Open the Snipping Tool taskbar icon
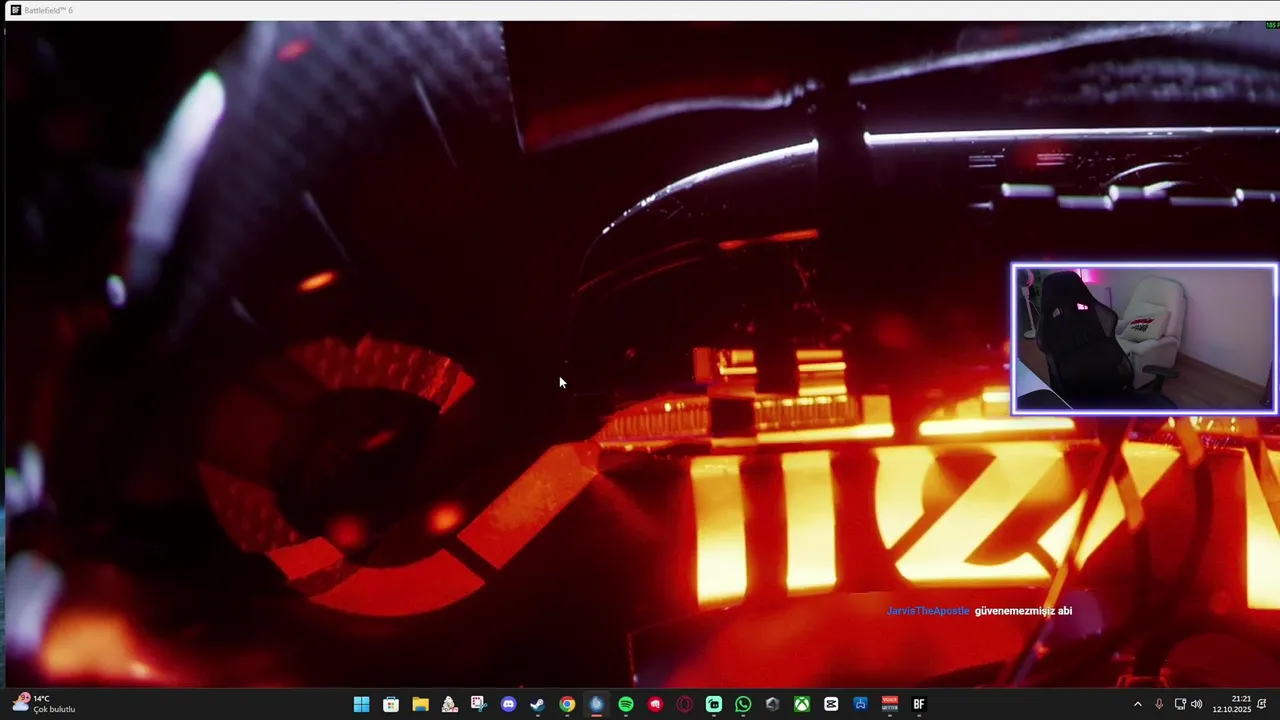 (479, 704)
